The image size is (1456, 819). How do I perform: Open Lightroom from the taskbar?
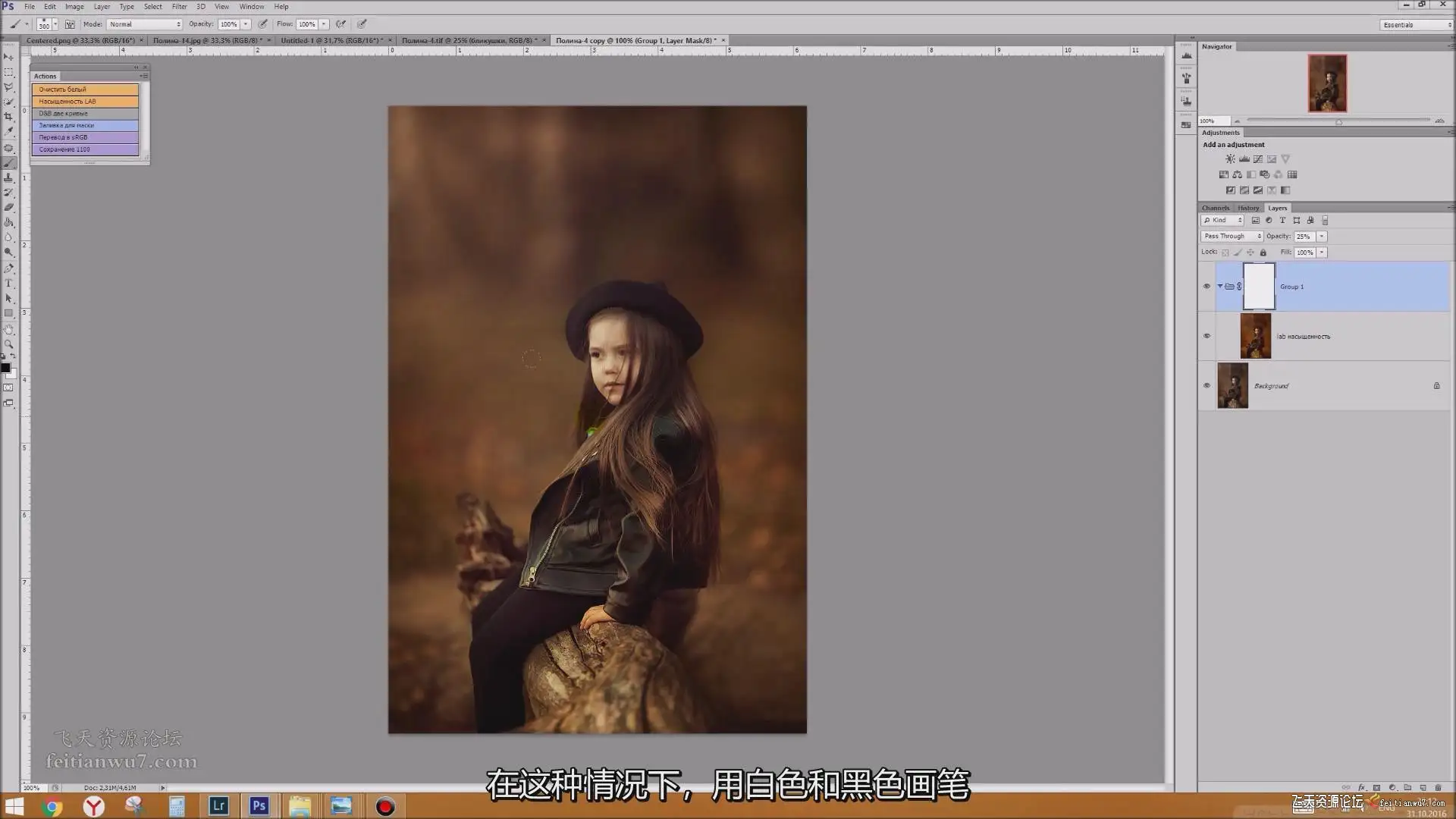pyautogui.click(x=218, y=805)
